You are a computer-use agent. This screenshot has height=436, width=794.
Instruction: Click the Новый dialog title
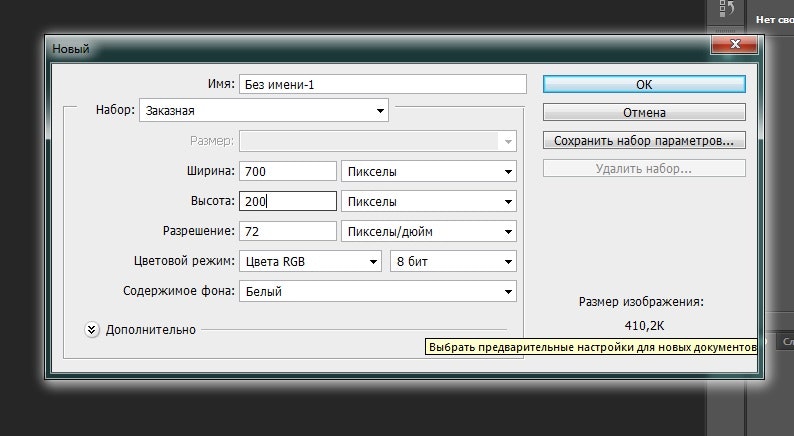pos(71,49)
